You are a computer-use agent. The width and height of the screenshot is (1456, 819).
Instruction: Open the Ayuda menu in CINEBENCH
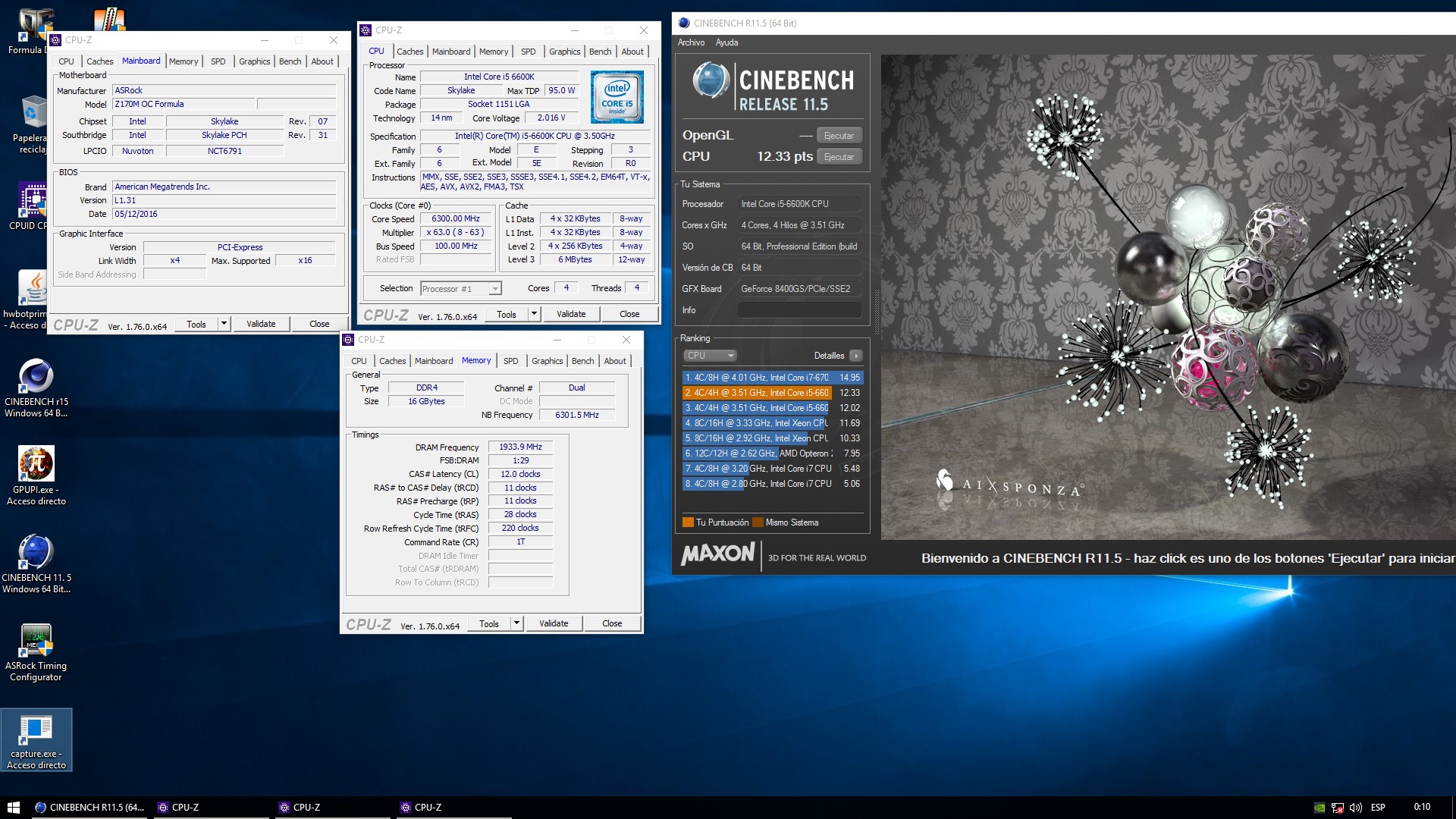point(726,42)
